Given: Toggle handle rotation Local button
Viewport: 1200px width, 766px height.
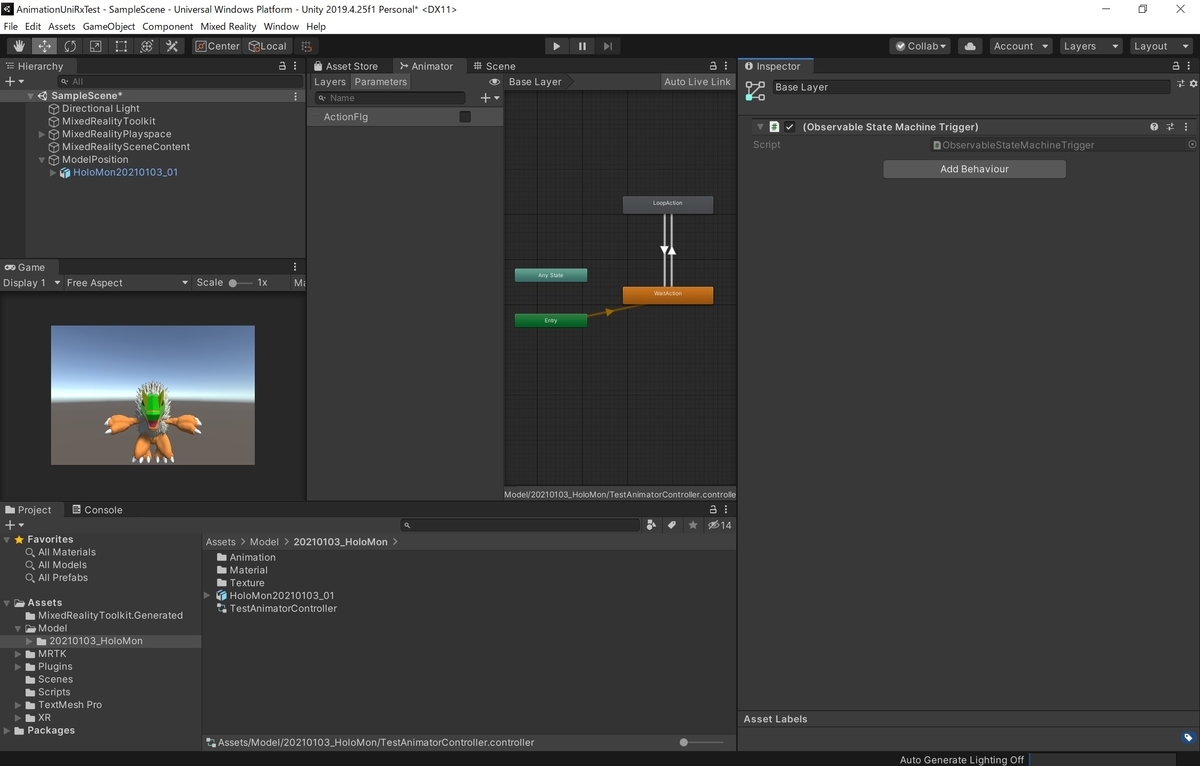Looking at the screenshot, I should coord(267,46).
